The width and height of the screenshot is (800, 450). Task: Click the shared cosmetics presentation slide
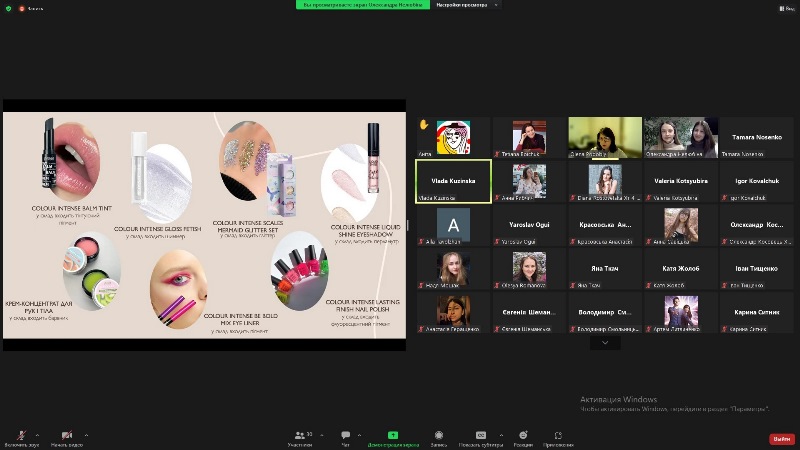tap(204, 225)
